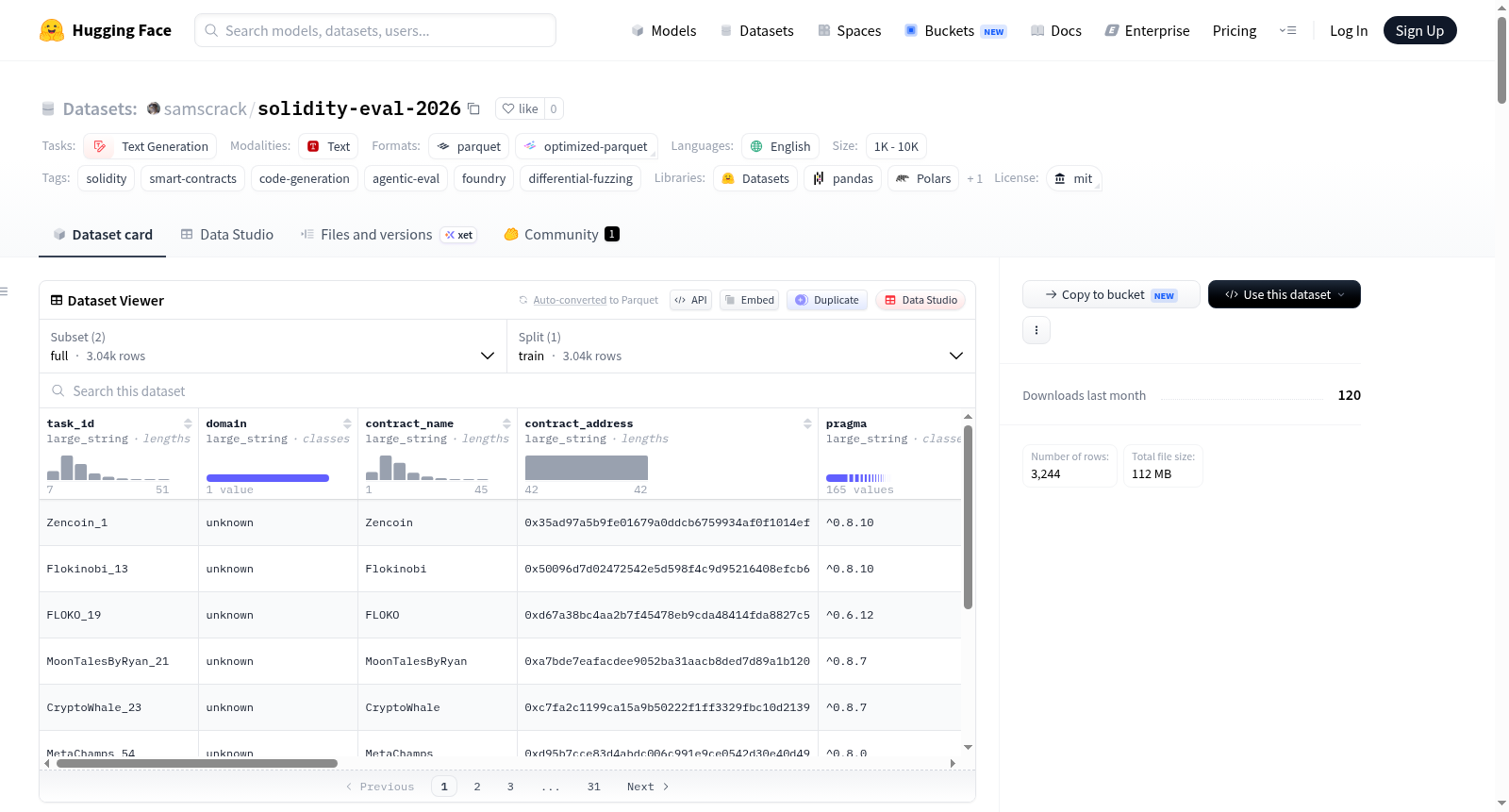Select the agentic-eval tag

click(406, 178)
